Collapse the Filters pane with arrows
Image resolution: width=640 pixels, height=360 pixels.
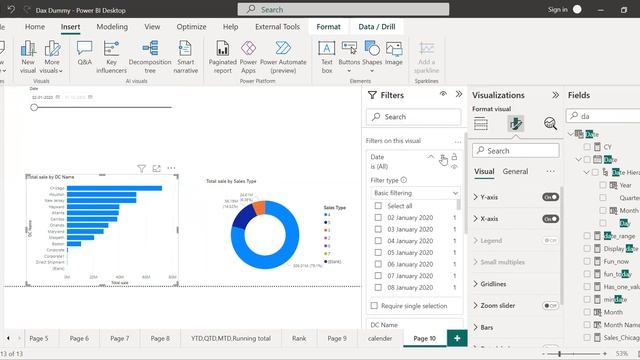click(x=459, y=94)
